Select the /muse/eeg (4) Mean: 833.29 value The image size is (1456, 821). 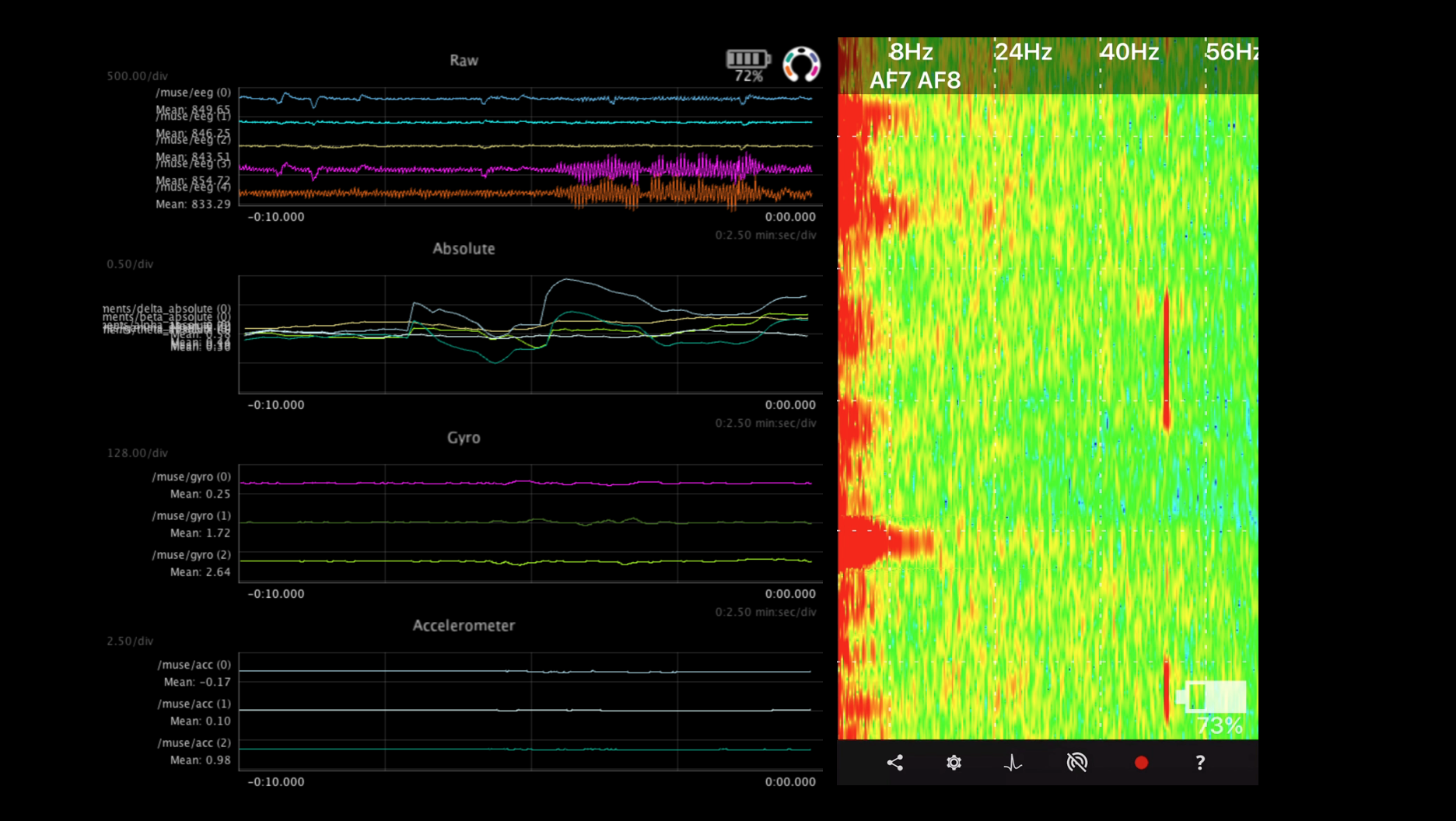pos(193,204)
